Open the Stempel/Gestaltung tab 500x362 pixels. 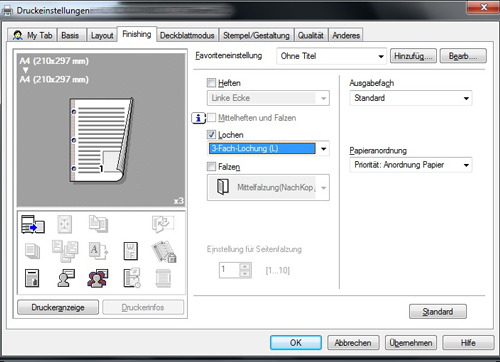coord(256,35)
